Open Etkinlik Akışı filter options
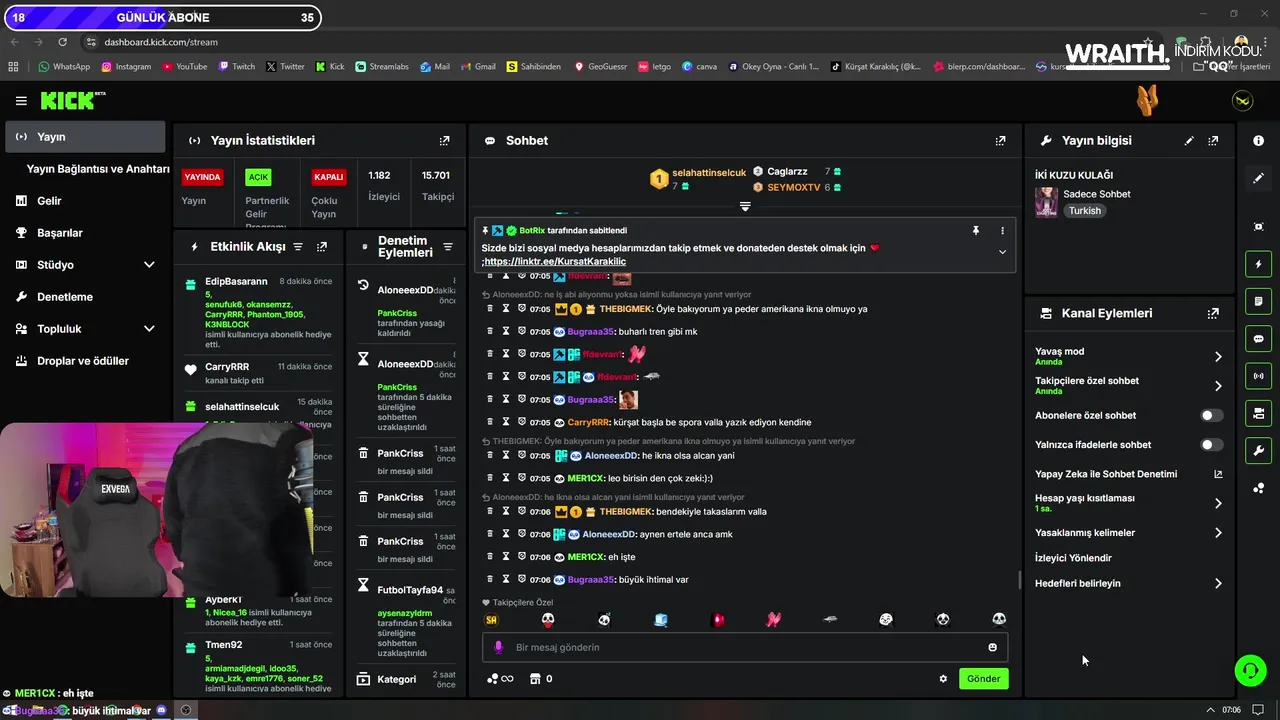Viewport: 1280px width, 720px height. point(297,247)
